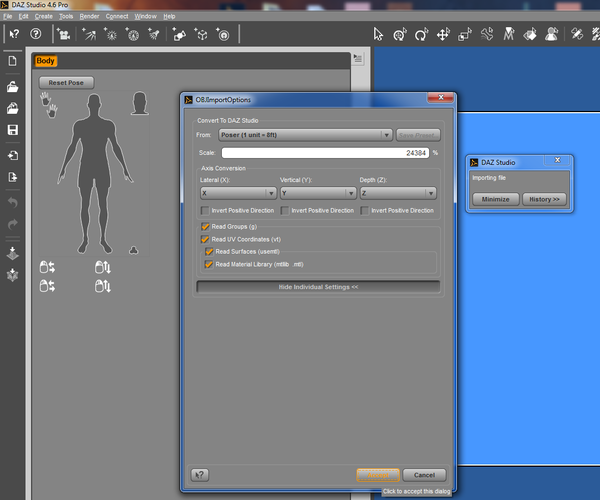The width and height of the screenshot is (600, 500).
Task: Create a new primitive cube
Action: 201,34
